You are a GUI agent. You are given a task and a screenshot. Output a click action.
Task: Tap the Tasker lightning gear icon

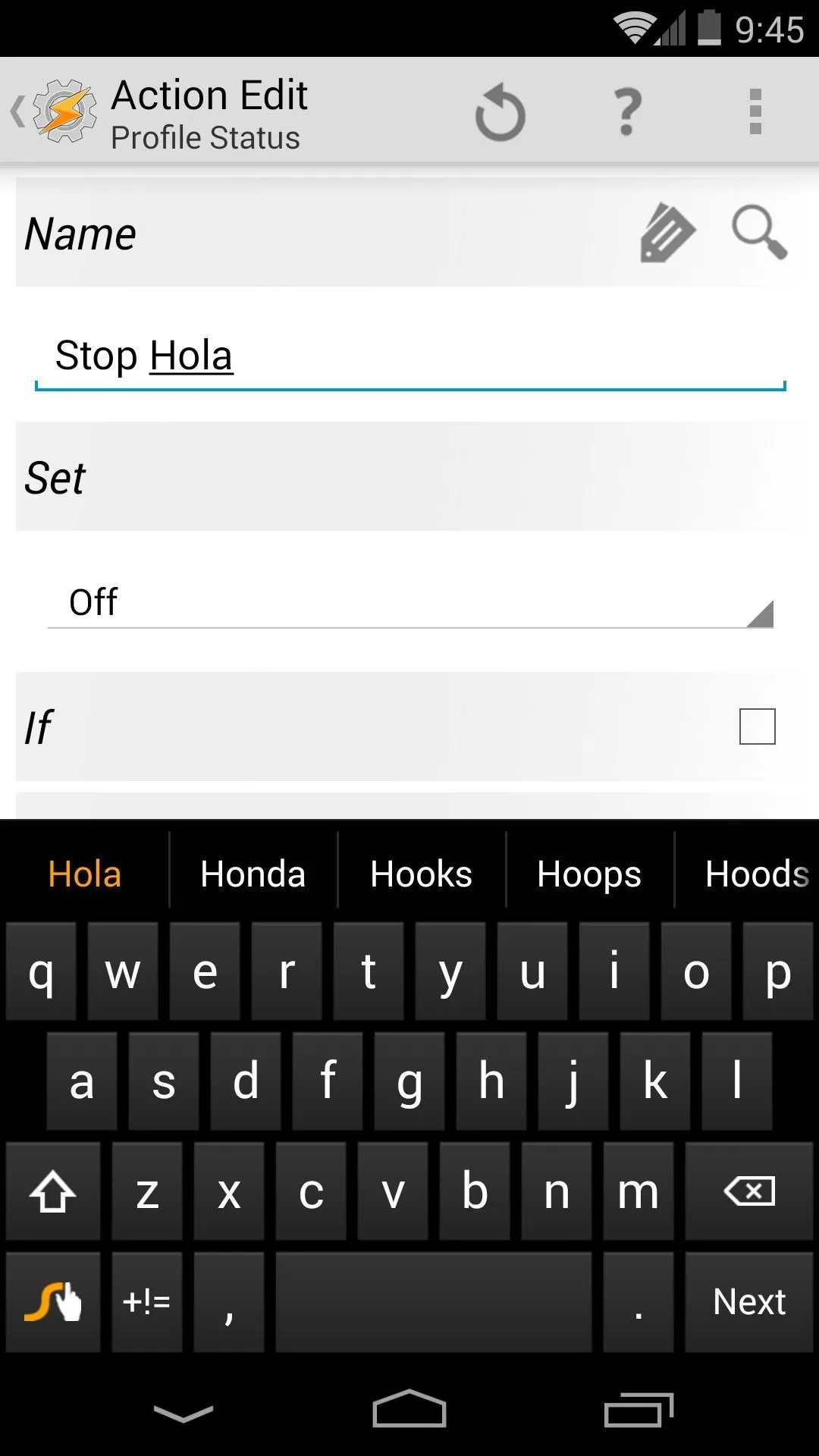coord(65,111)
